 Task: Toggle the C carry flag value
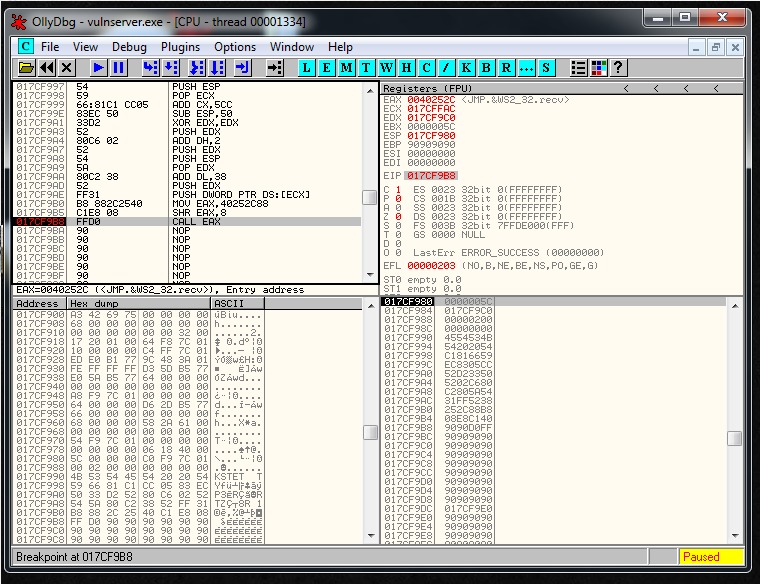point(398,189)
